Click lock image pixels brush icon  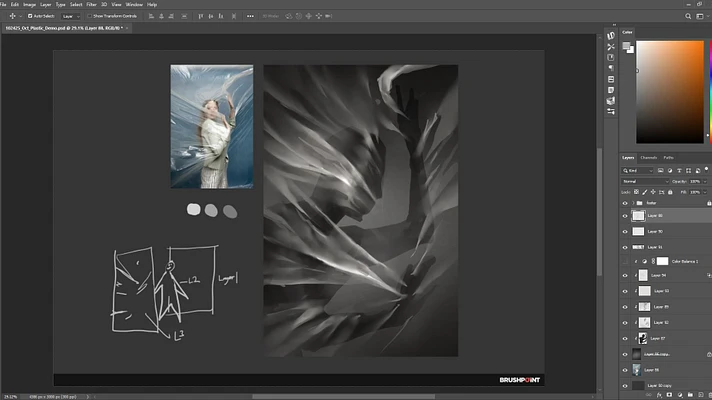pos(645,192)
